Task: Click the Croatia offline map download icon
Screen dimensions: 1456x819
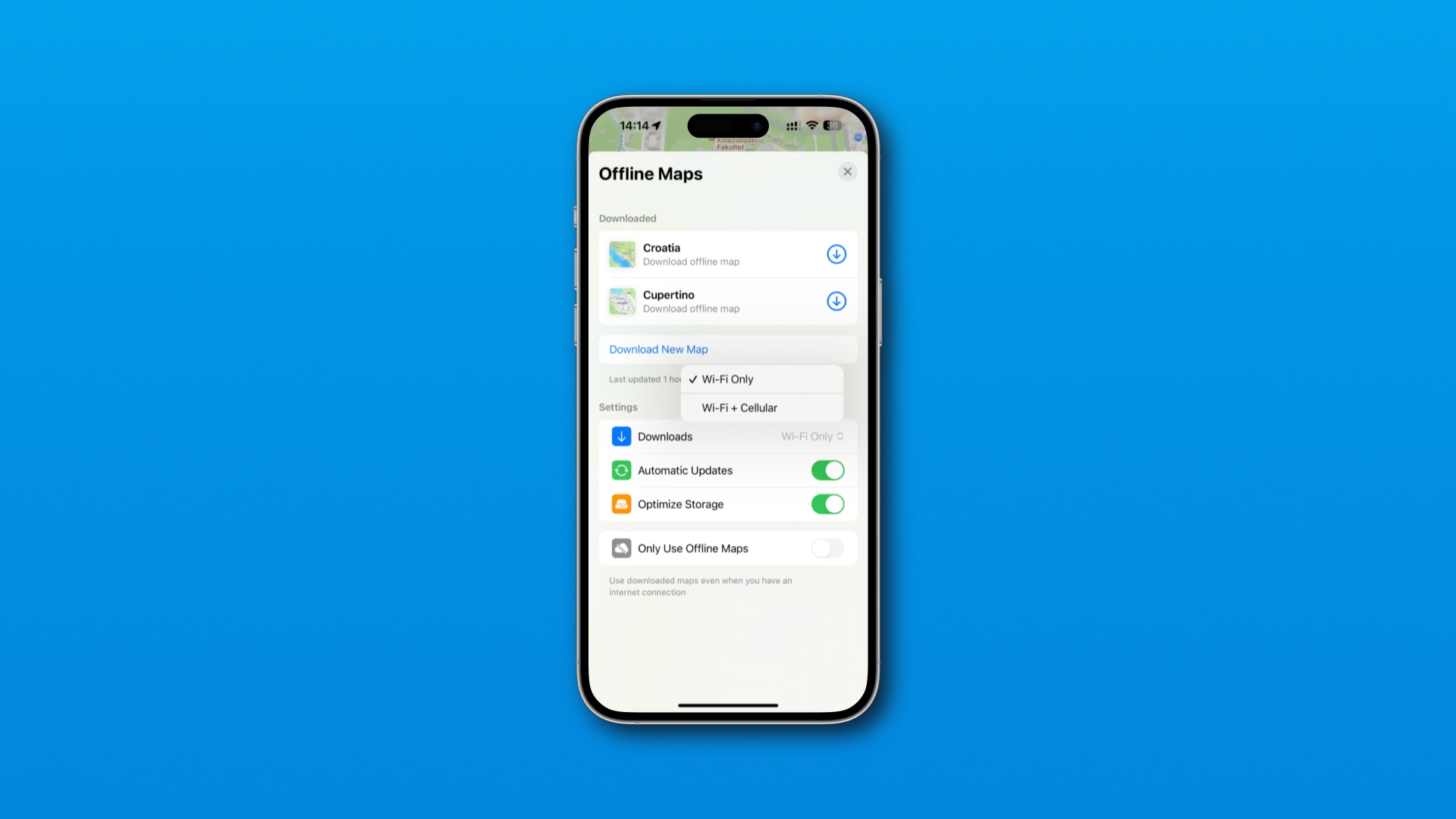Action: click(836, 253)
